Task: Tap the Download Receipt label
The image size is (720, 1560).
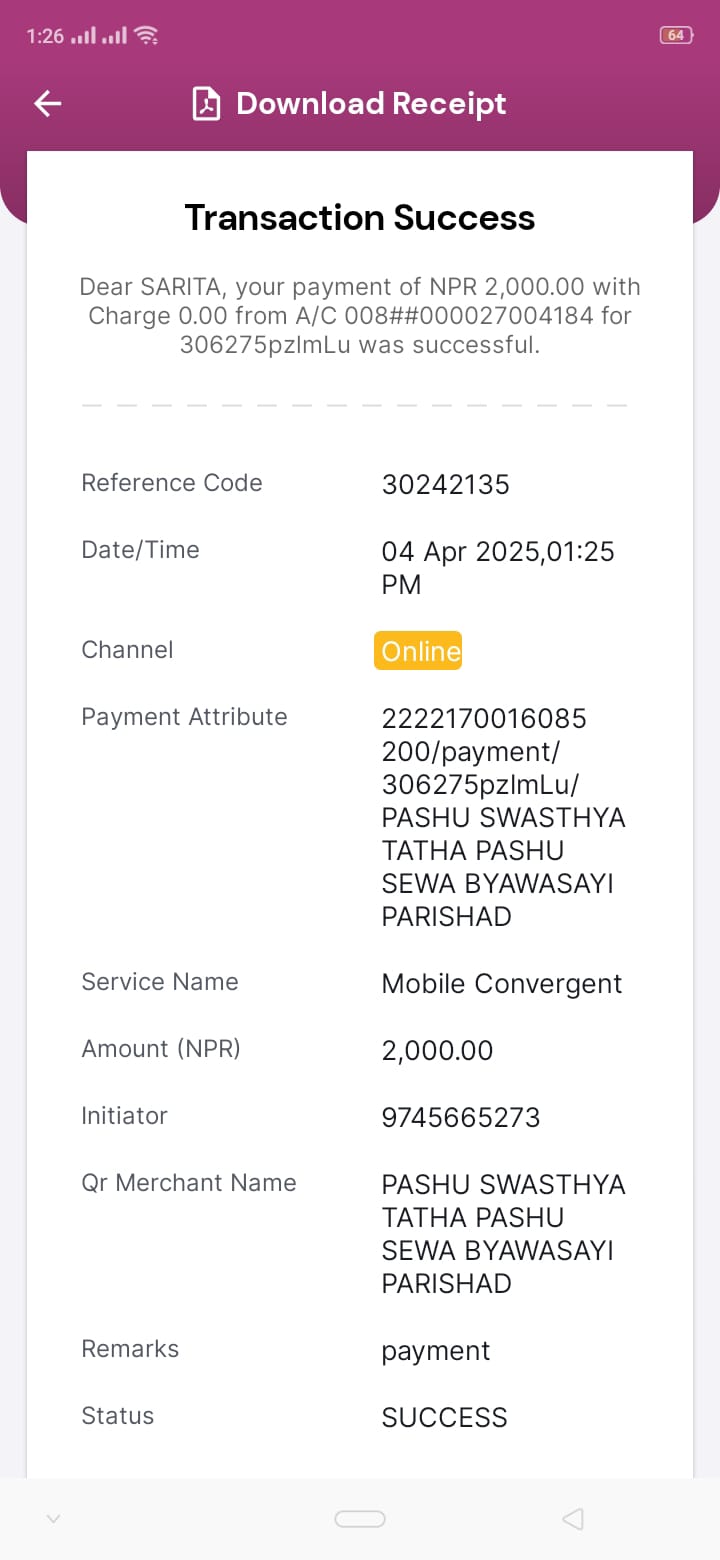Action: point(371,104)
